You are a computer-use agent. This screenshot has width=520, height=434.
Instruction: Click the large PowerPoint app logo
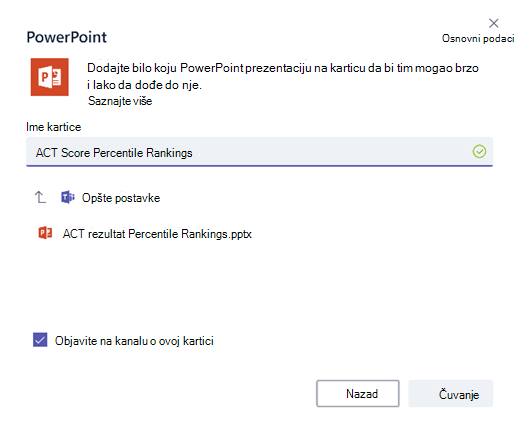[50, 77]
